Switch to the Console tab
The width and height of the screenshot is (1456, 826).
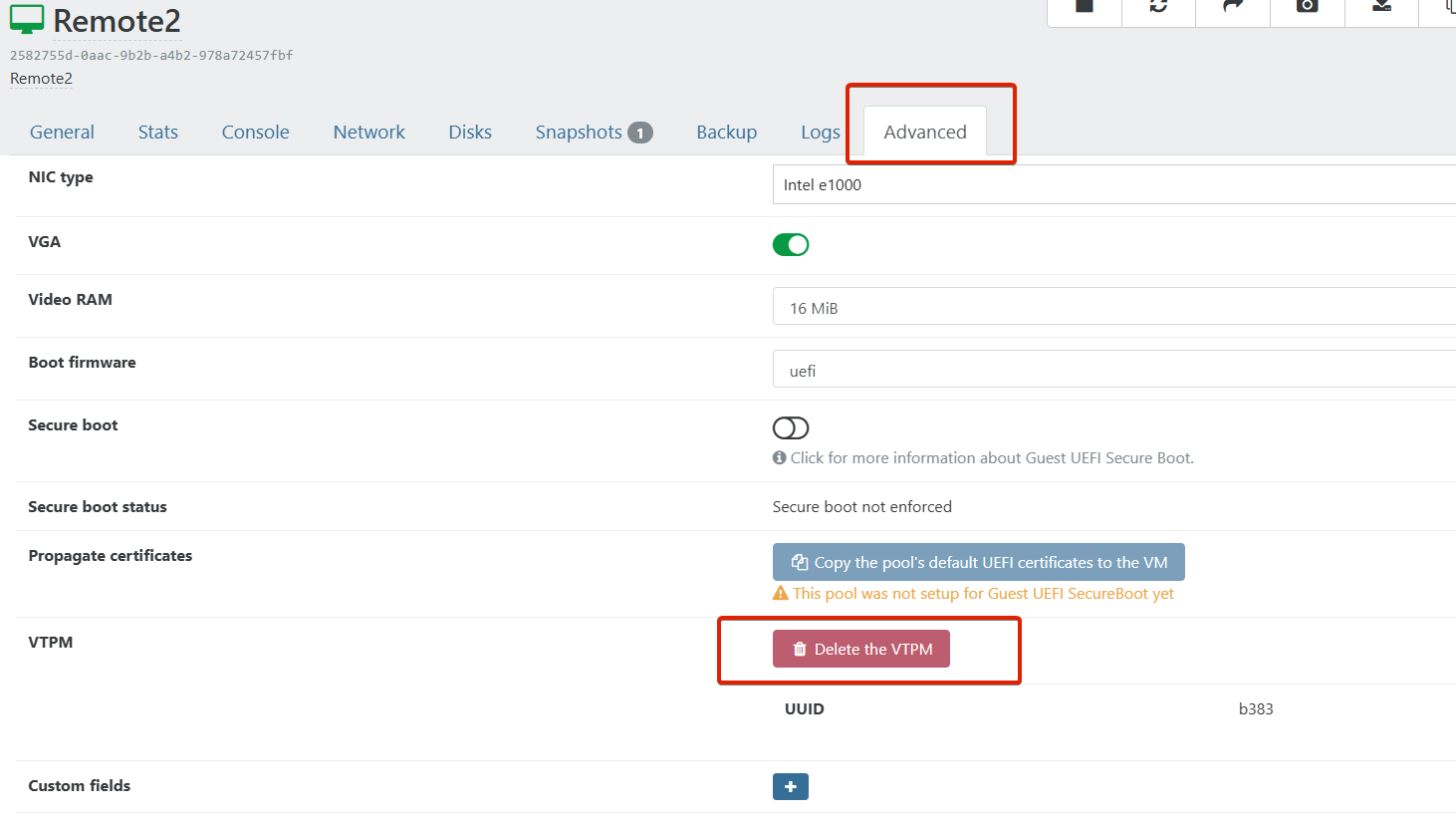(x=255, y=133)
